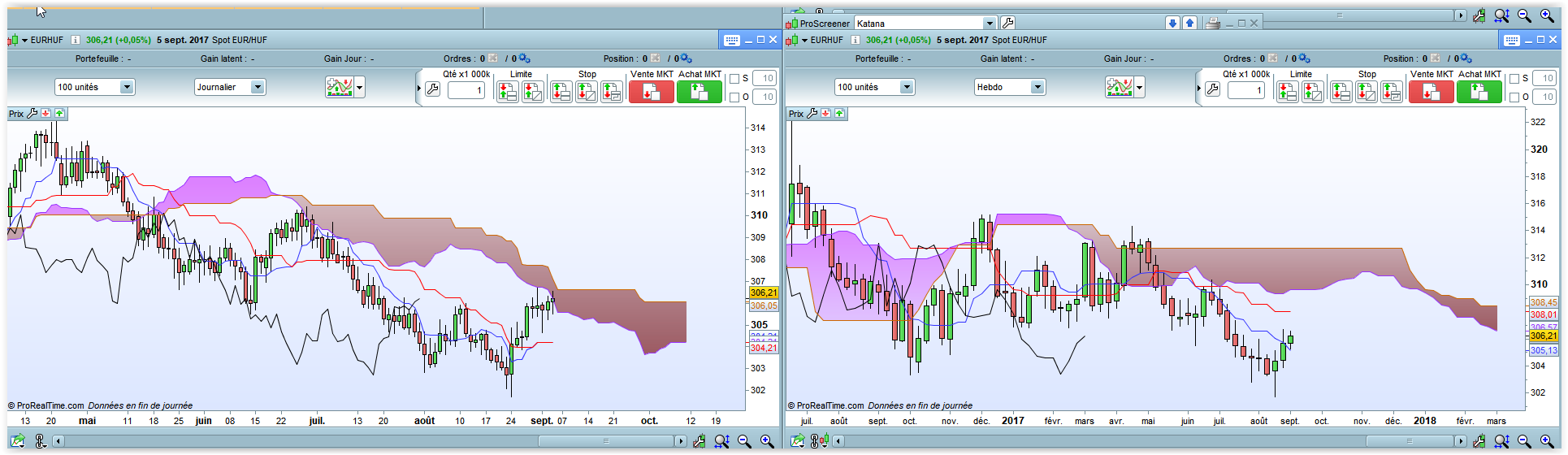Open the EURHUF info icon in the right chart
The height and width of the screenshot is (455, 1568).
point(855,40)
